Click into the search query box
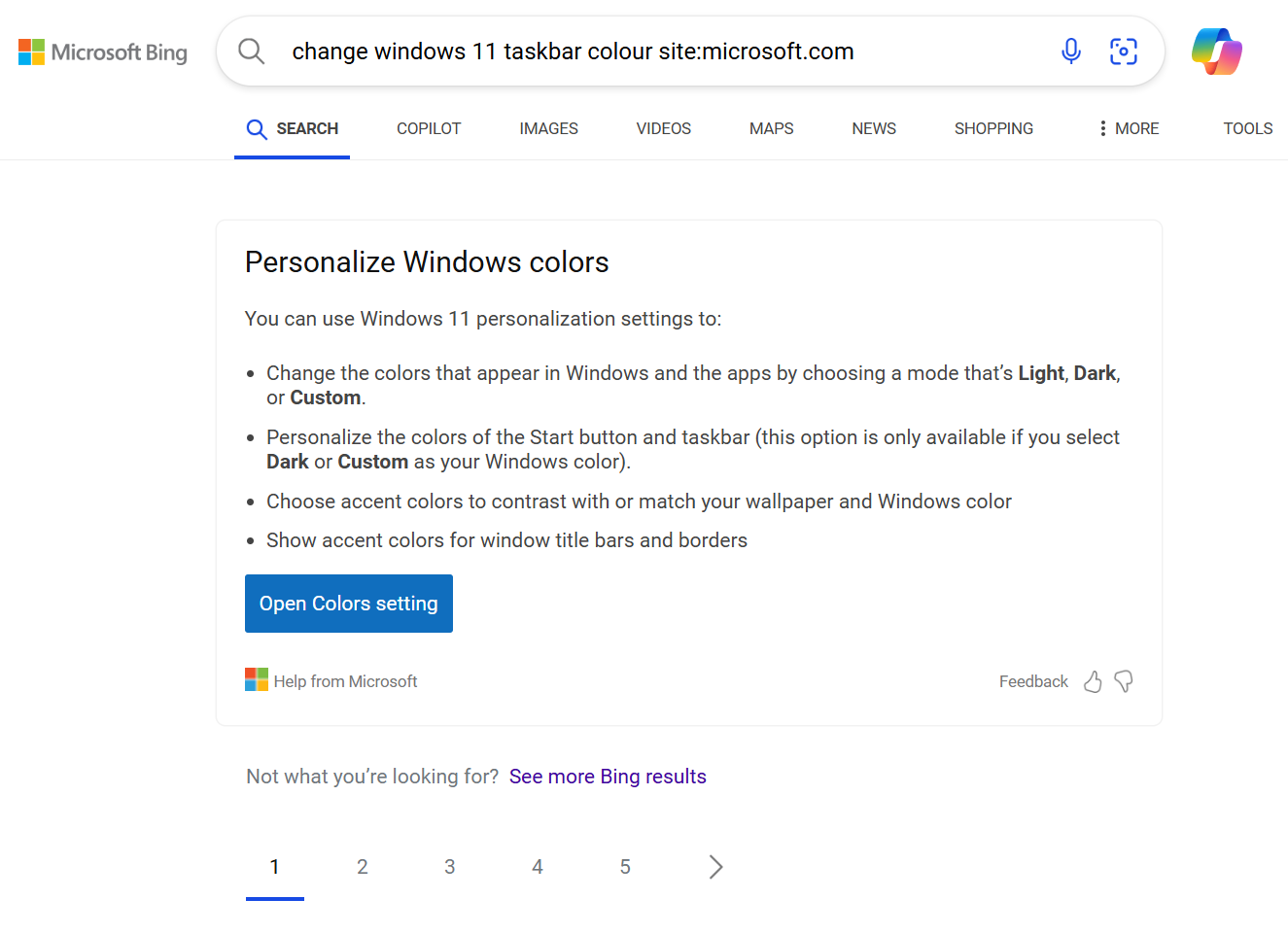 (661, 52)
